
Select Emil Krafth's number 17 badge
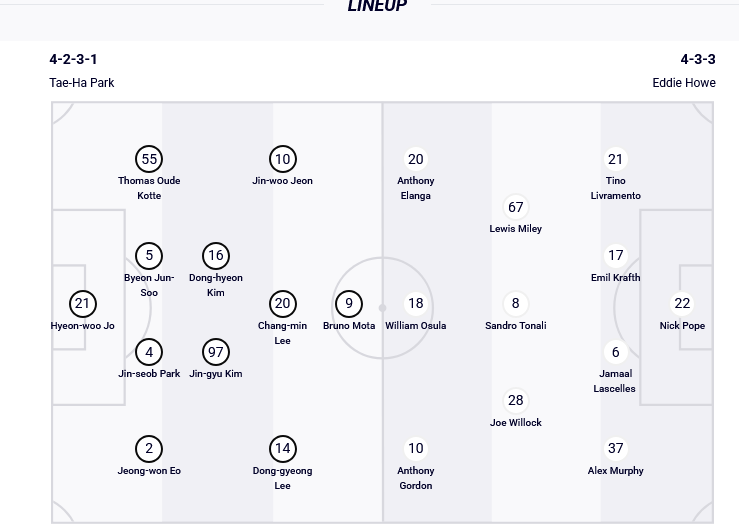[615, 255]
